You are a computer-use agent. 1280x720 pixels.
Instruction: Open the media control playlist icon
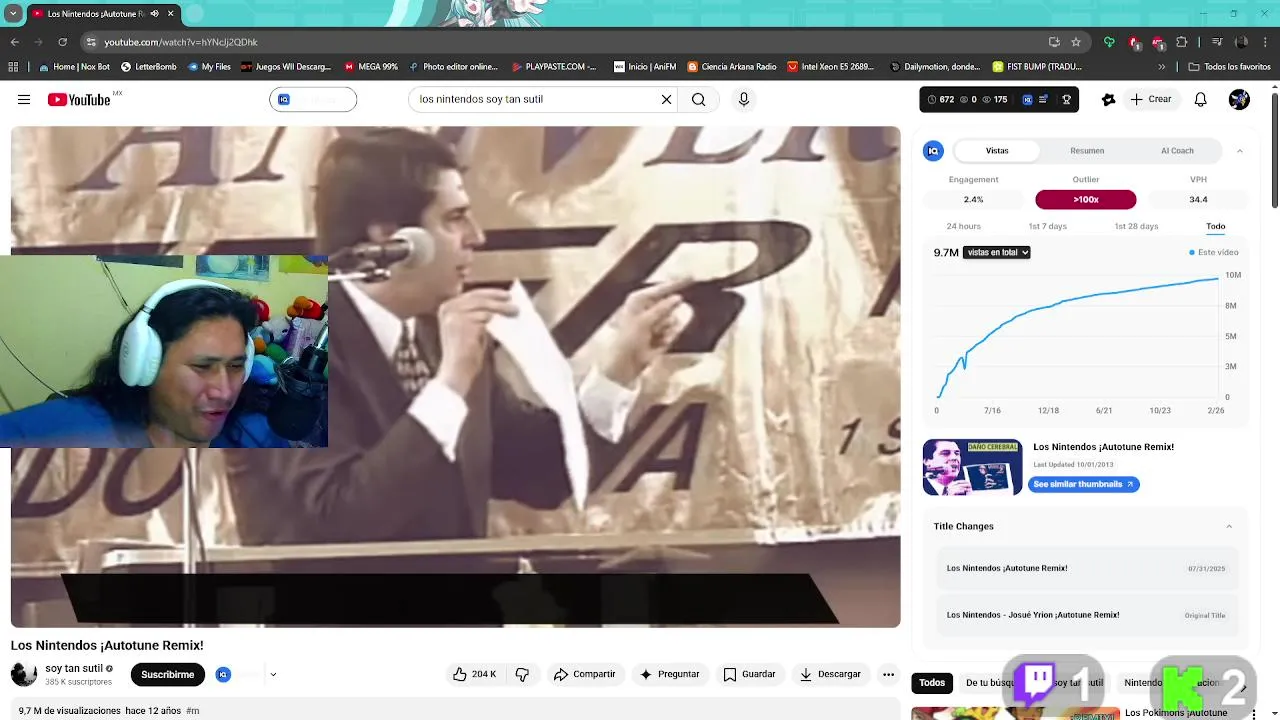[1217, 42]
